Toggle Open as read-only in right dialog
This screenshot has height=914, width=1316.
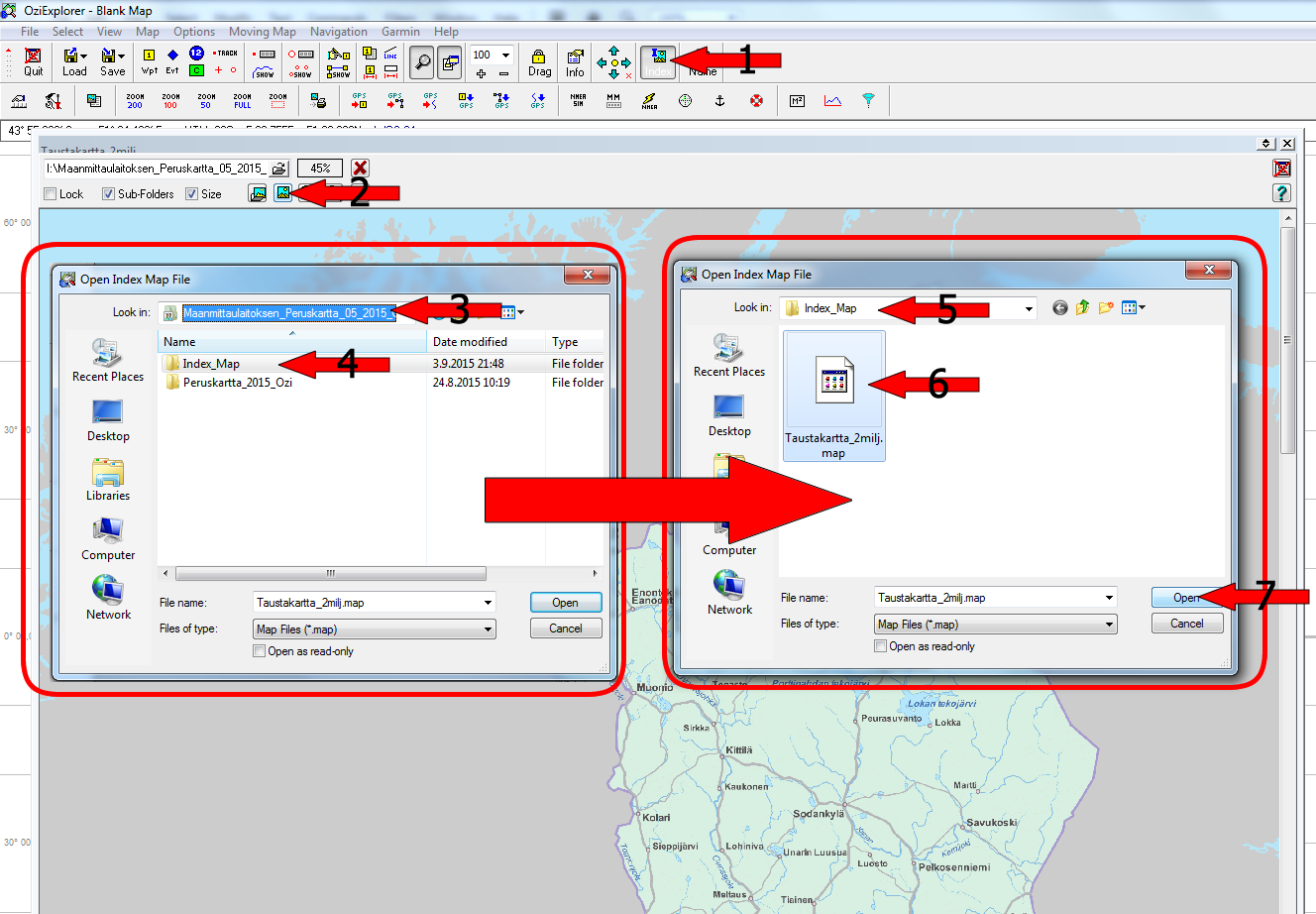881,646
